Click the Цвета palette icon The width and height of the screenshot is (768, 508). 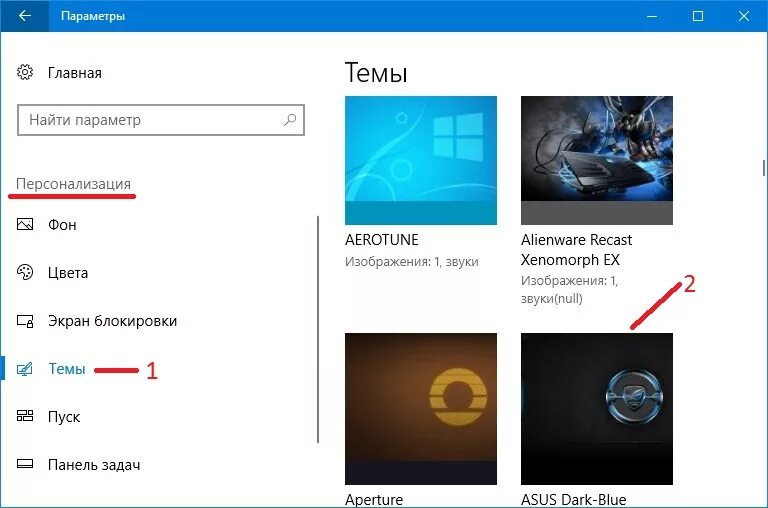[x=25, y=272]
